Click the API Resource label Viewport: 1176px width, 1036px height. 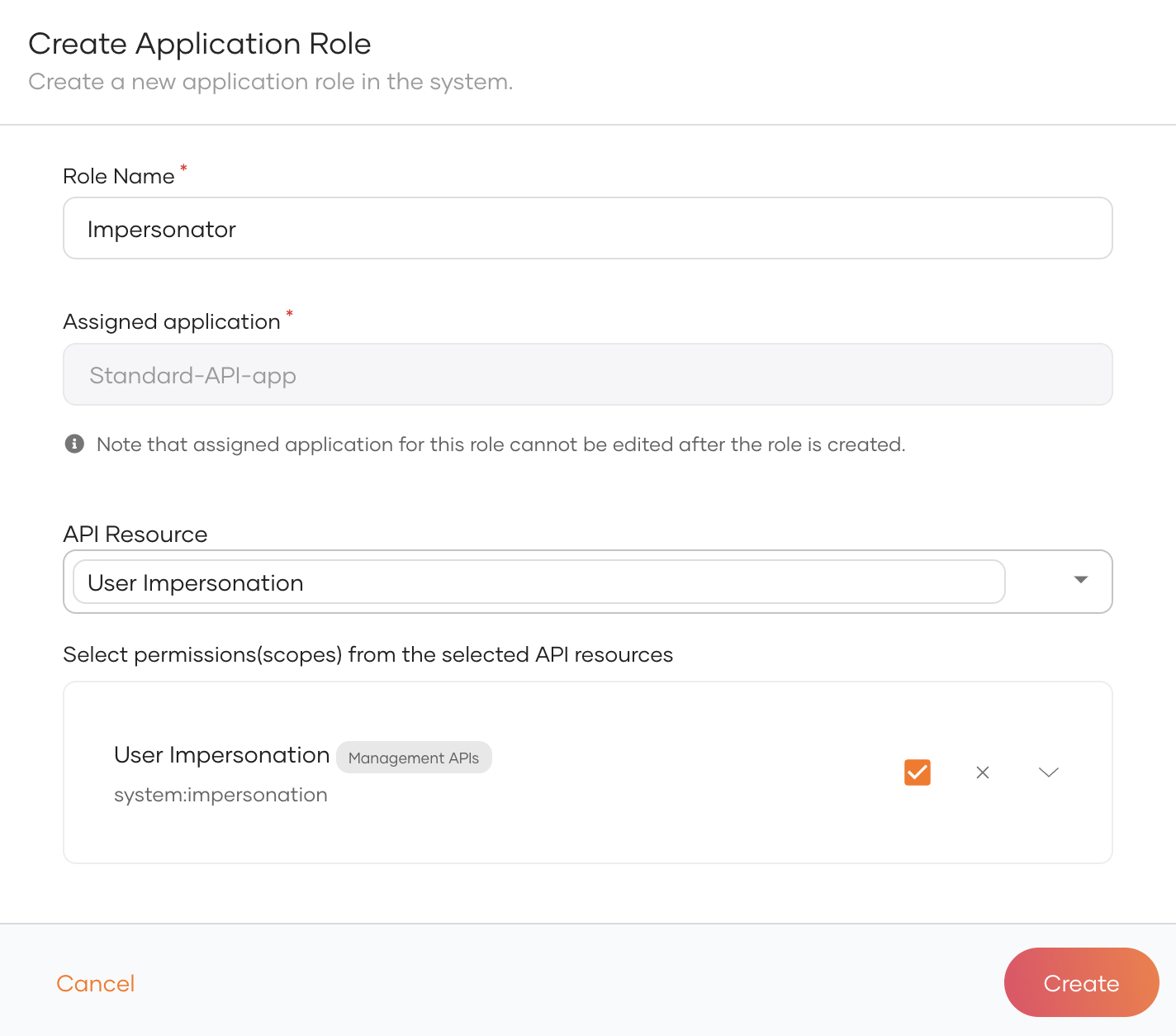click(135, 534)
